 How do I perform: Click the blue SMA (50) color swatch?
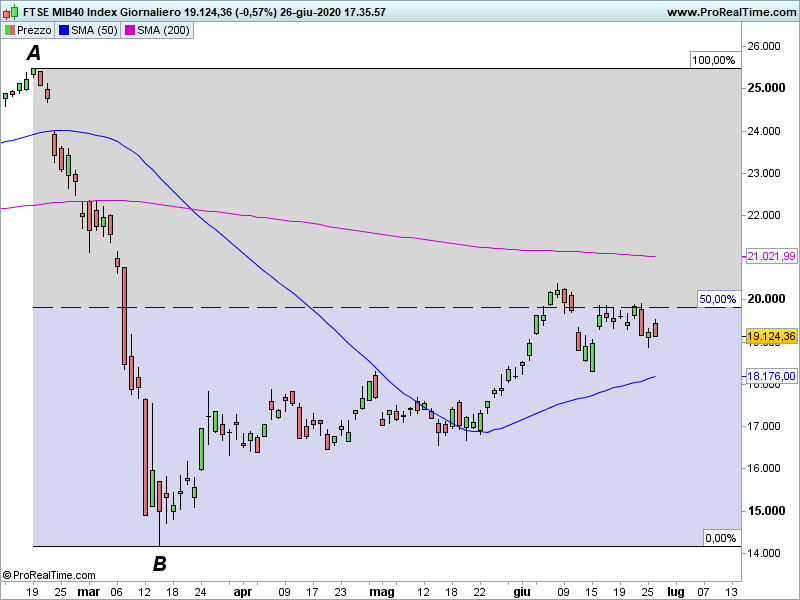point(64,31)
